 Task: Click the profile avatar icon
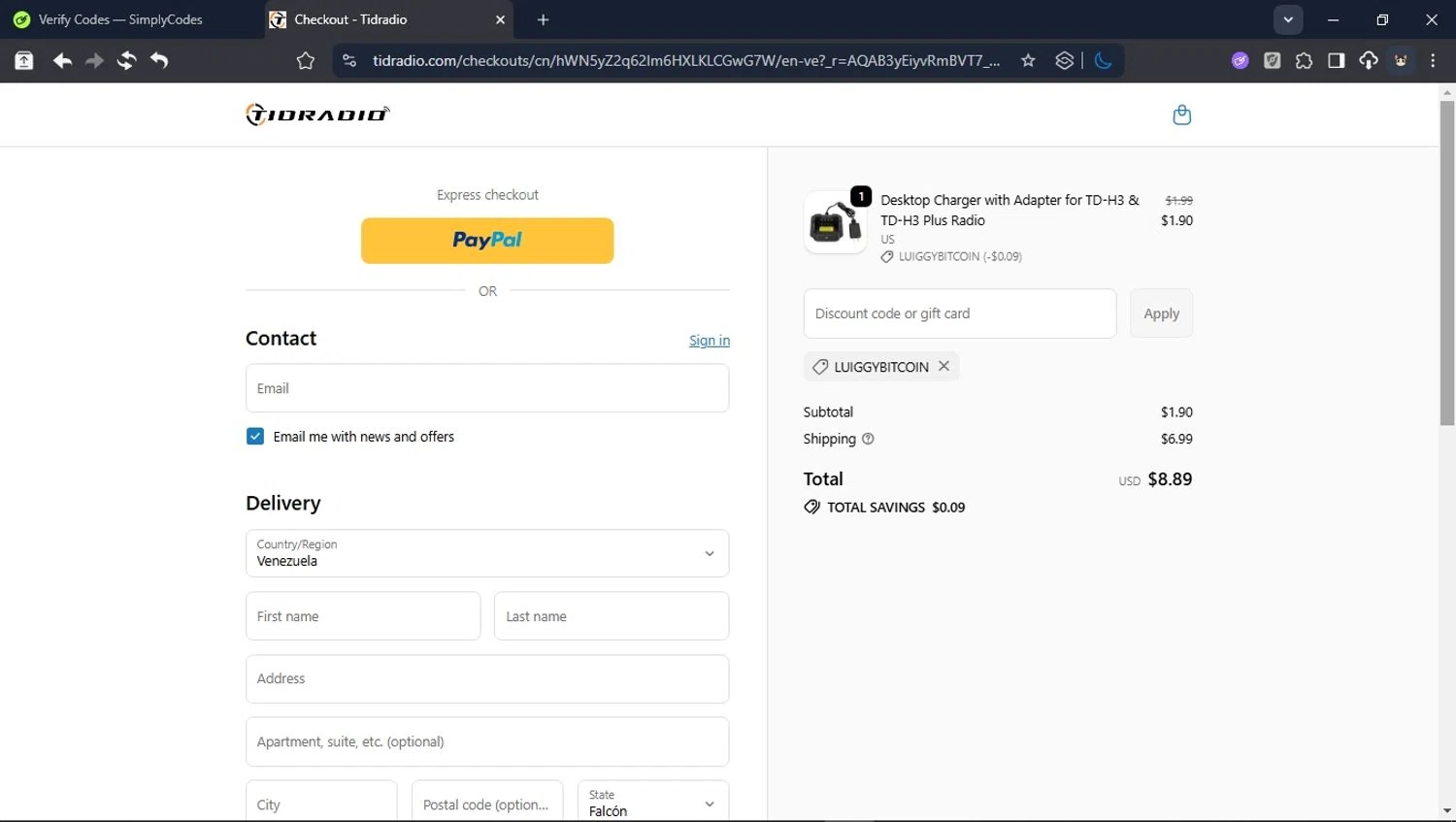coord(1401,61)
